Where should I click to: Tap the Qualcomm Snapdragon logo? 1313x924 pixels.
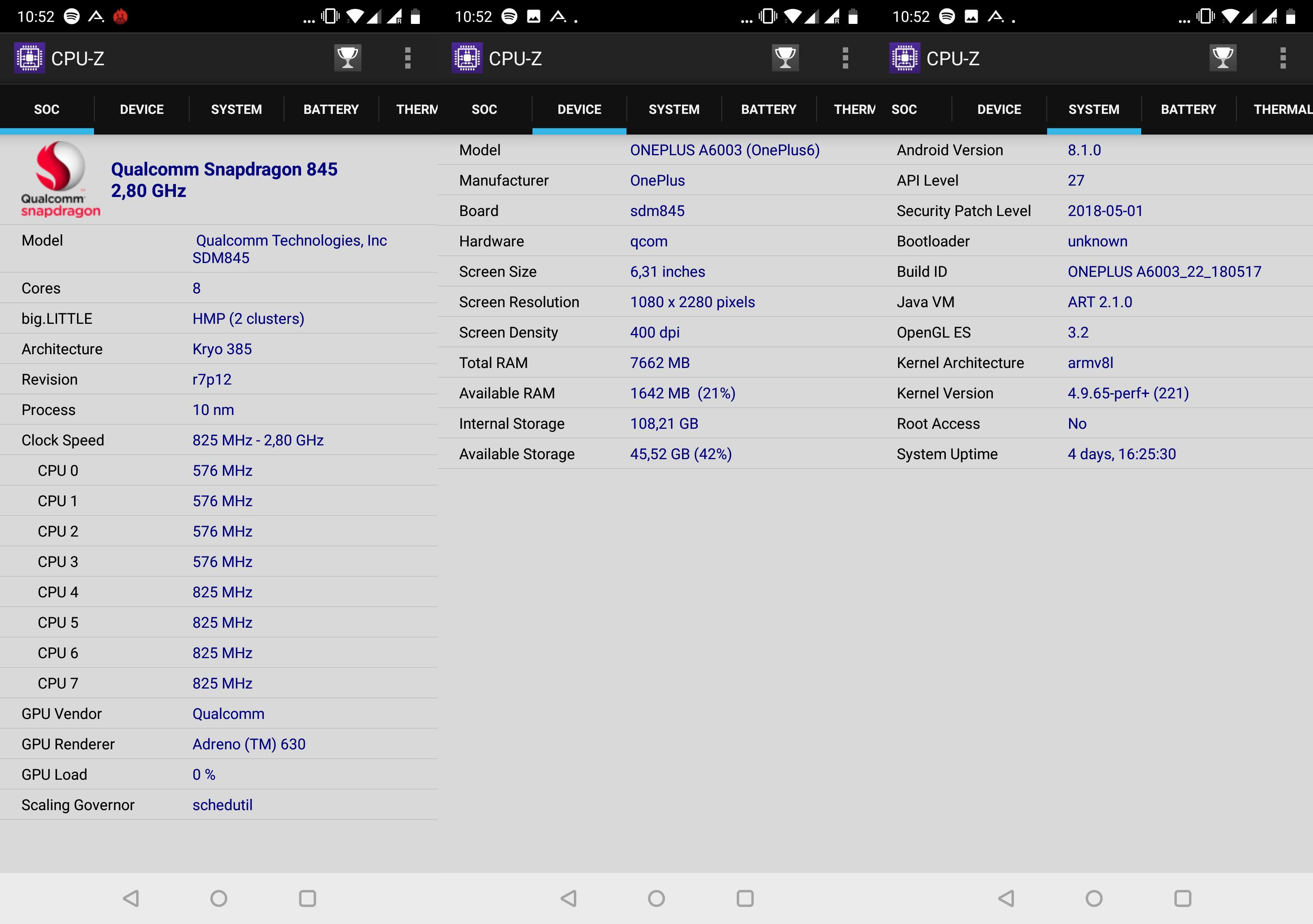pos(61,180)
